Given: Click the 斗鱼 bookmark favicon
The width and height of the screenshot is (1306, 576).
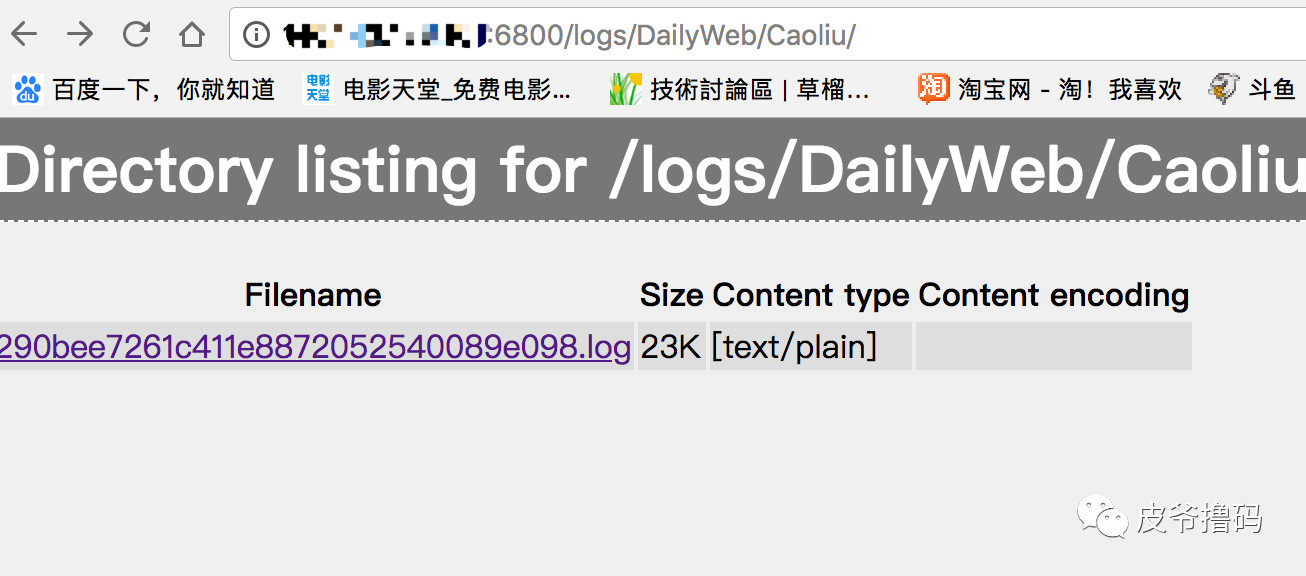Looking at the screenshot, I should pos(1224,89).
